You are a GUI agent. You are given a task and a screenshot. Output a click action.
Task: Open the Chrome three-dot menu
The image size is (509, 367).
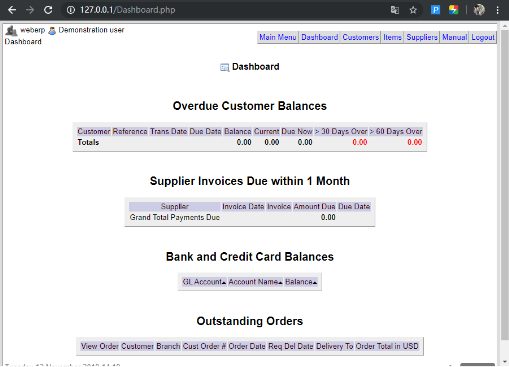tap(497, 10)
